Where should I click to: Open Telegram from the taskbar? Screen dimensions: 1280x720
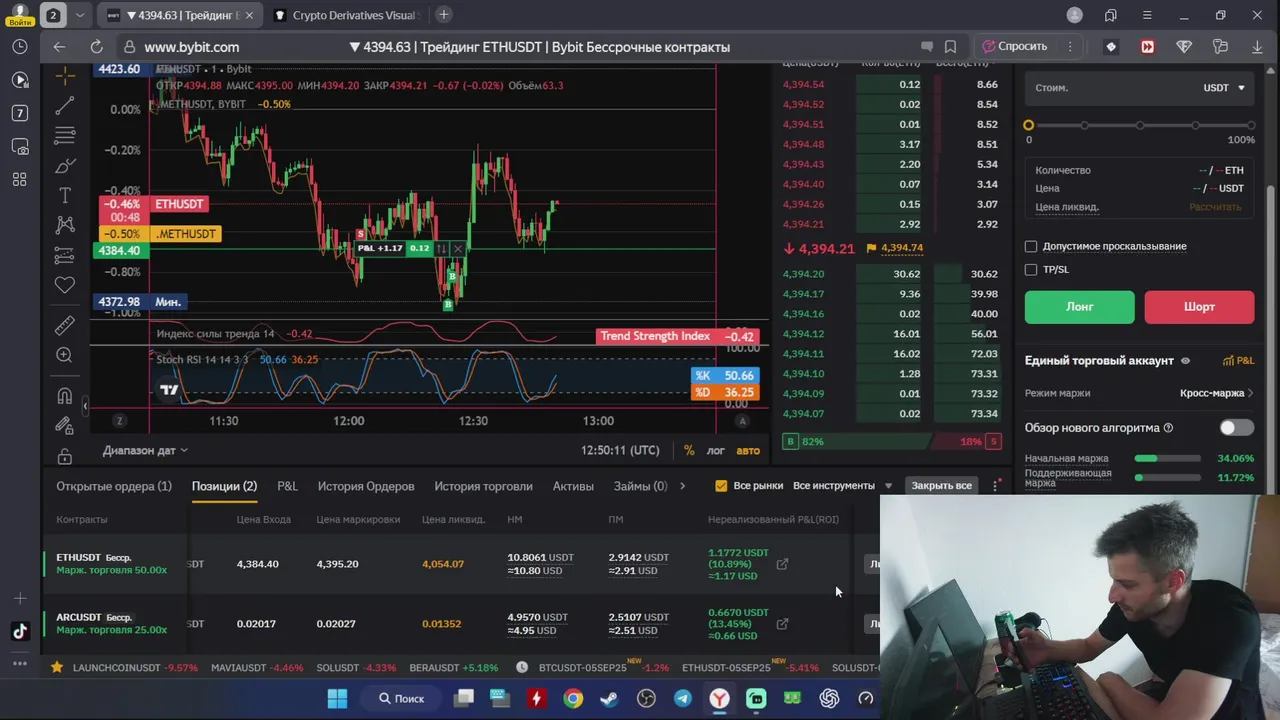coord(683,698)
